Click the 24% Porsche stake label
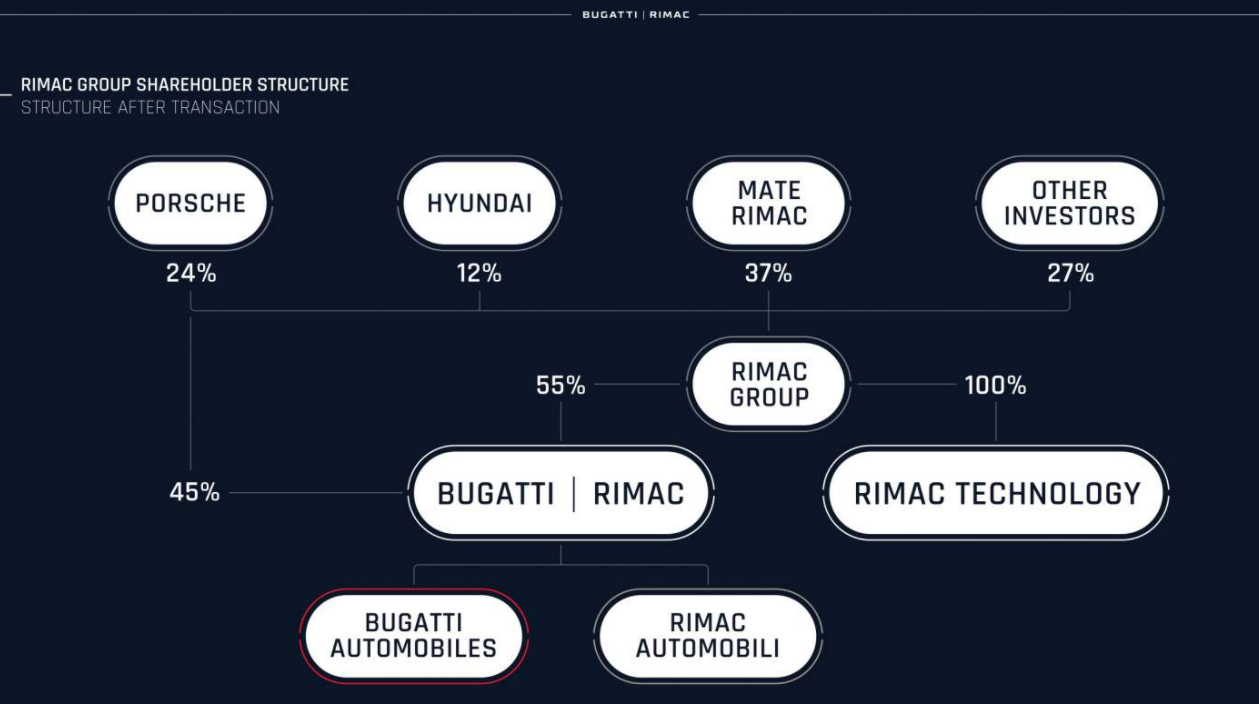This screenshot has height=704, width=1259. click(190, 273)
